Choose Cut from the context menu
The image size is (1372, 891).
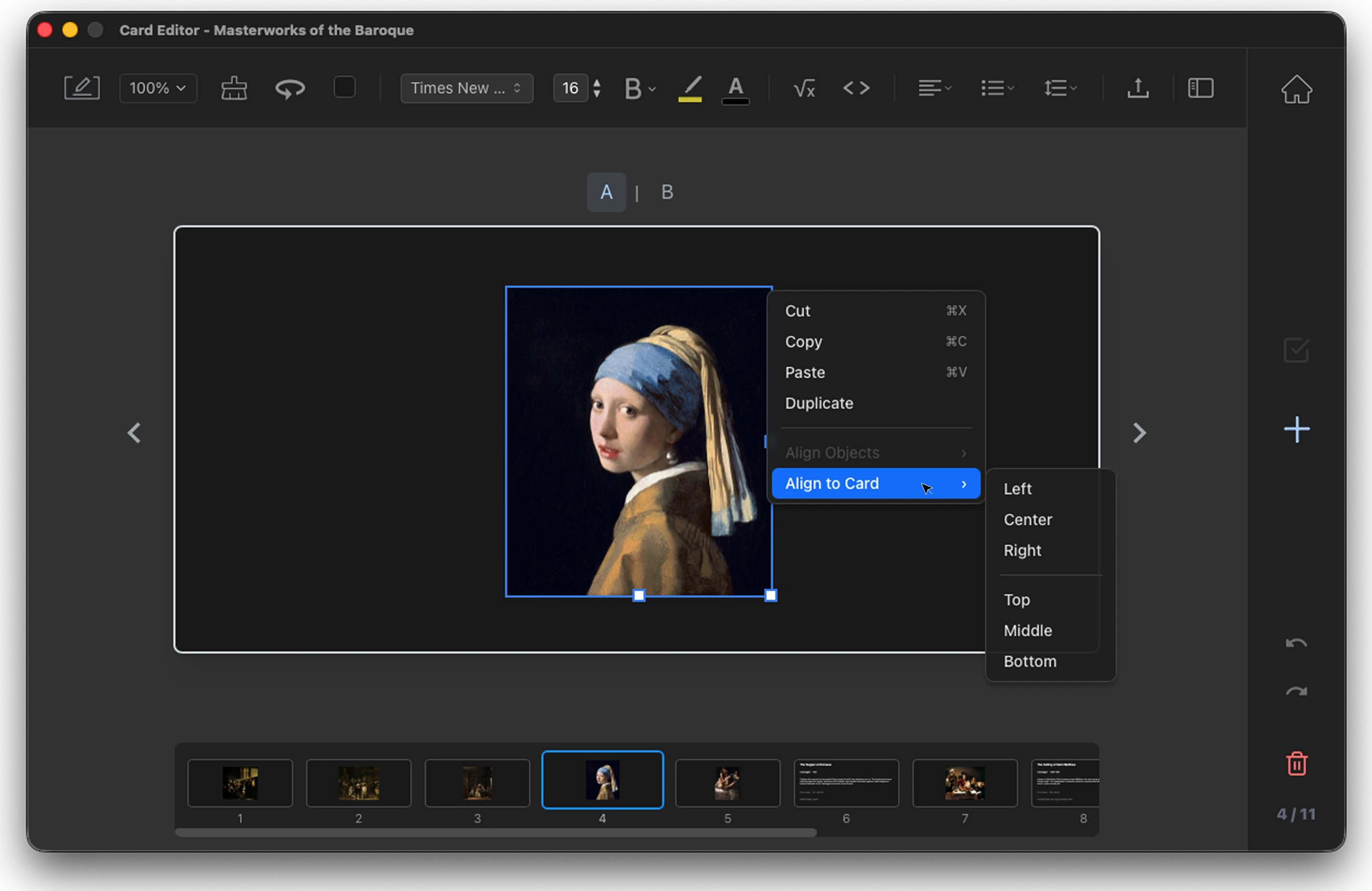pyautogui.click(x=876, y=311)
